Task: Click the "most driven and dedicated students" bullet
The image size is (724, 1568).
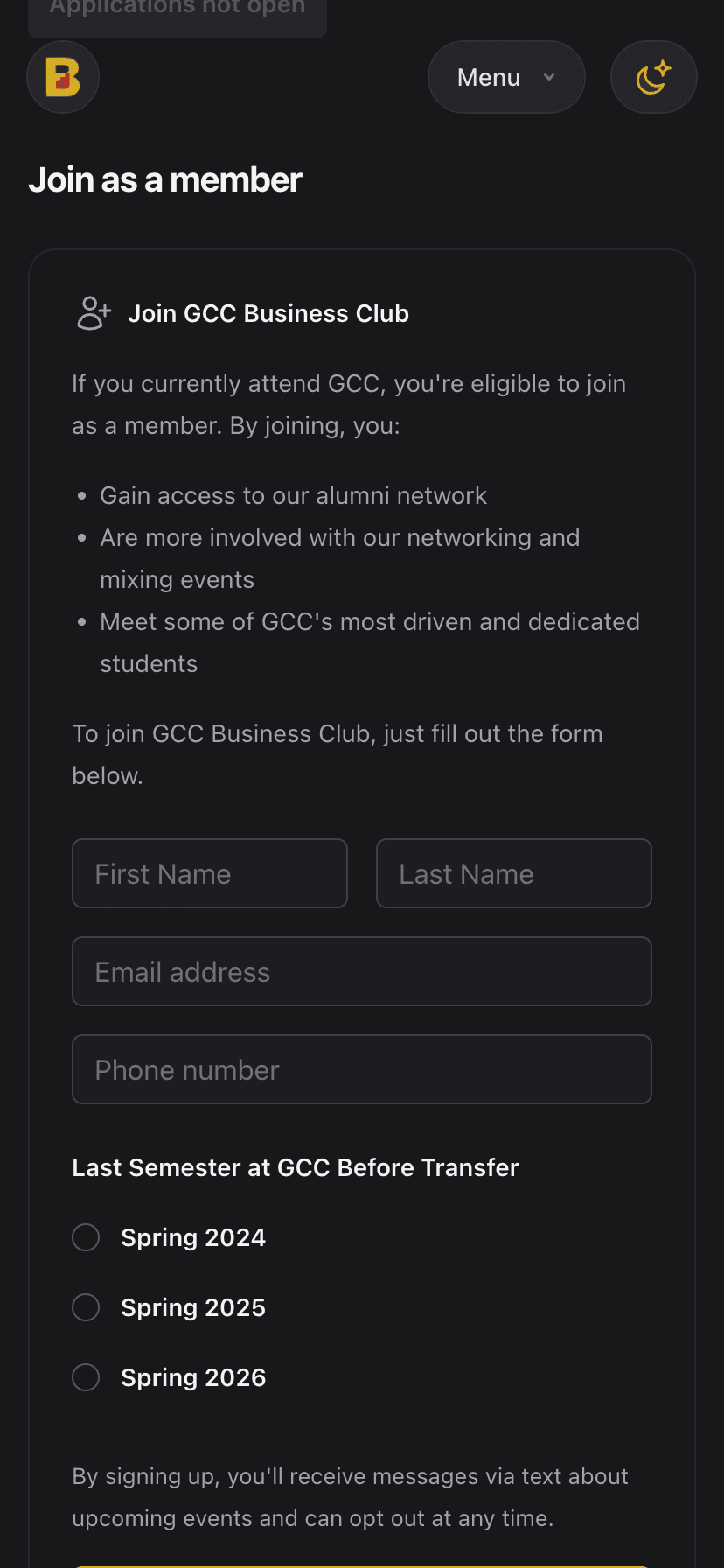Action: point(369,642)
